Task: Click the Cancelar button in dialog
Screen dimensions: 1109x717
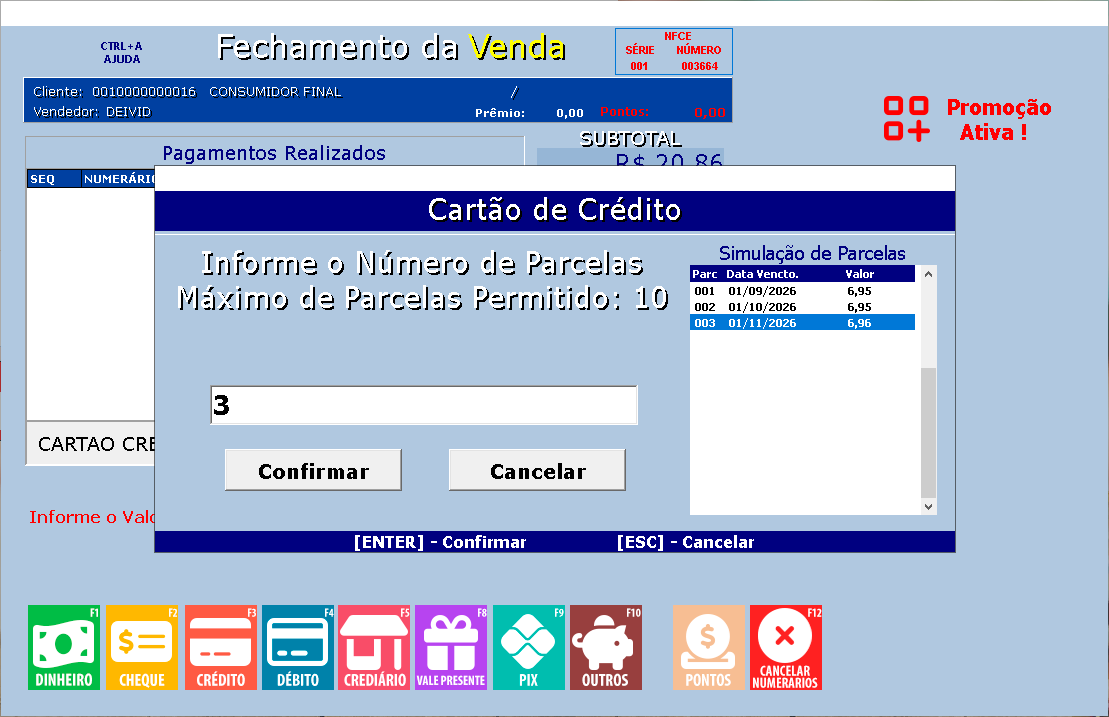Action: (x=538, y=470)
